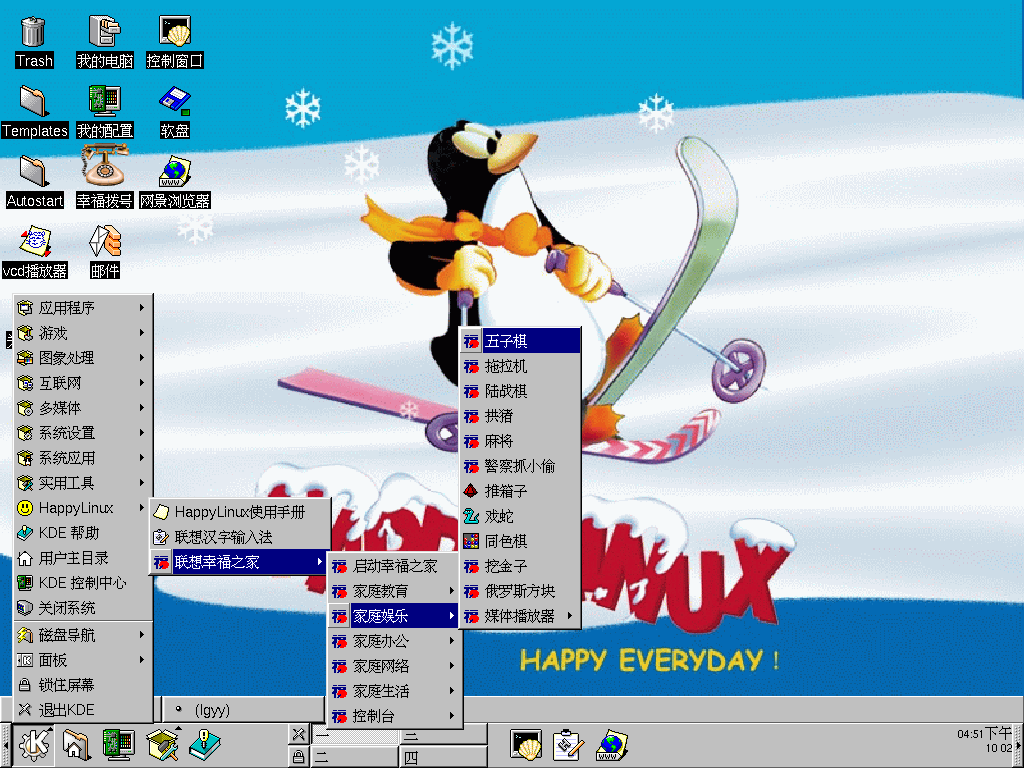This screenshot has height=768, width=1024.
Task: Open help book icon on panel
Action: pos(205,744)
